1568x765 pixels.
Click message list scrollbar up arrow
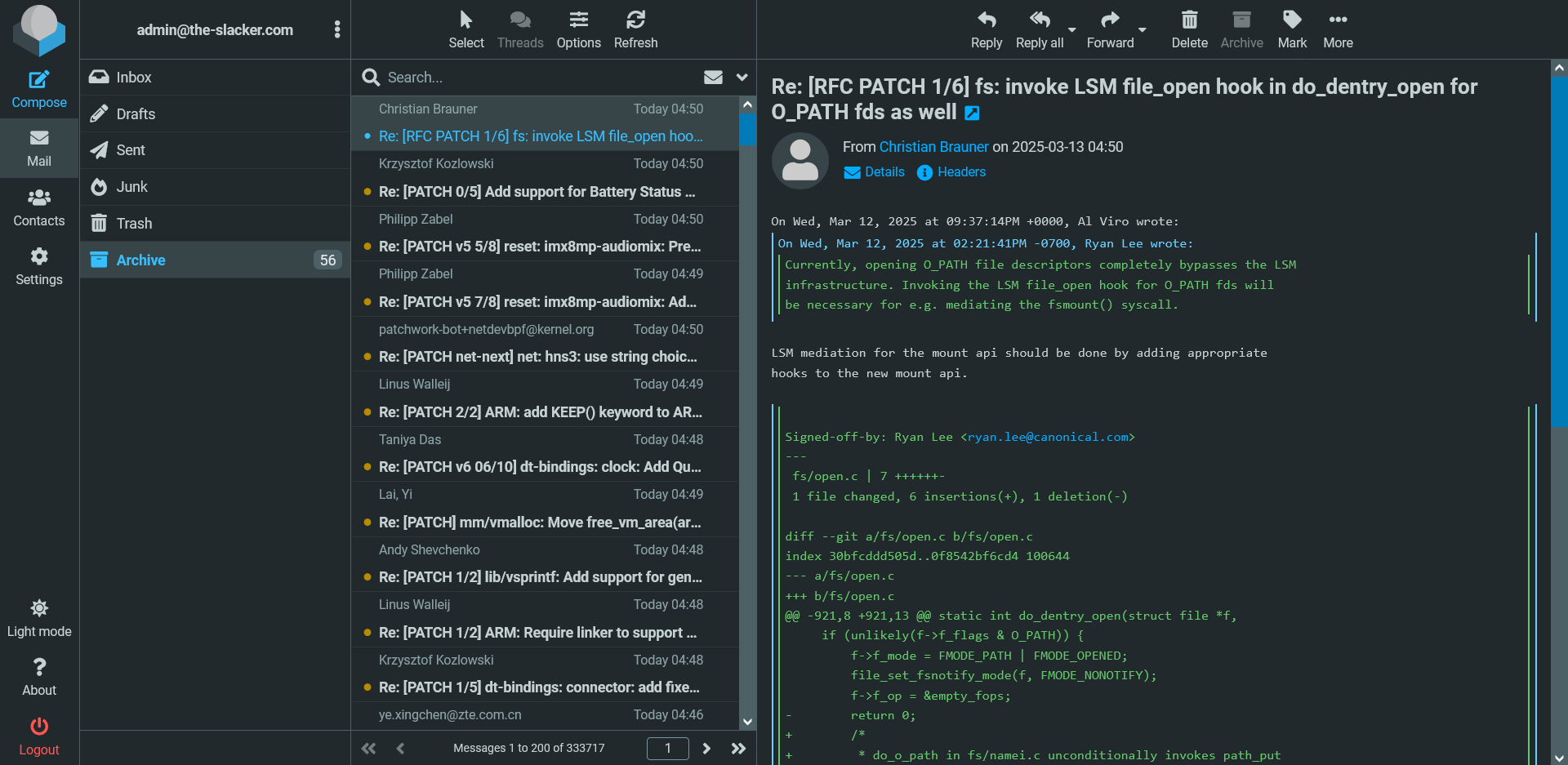tap(747, 105)
